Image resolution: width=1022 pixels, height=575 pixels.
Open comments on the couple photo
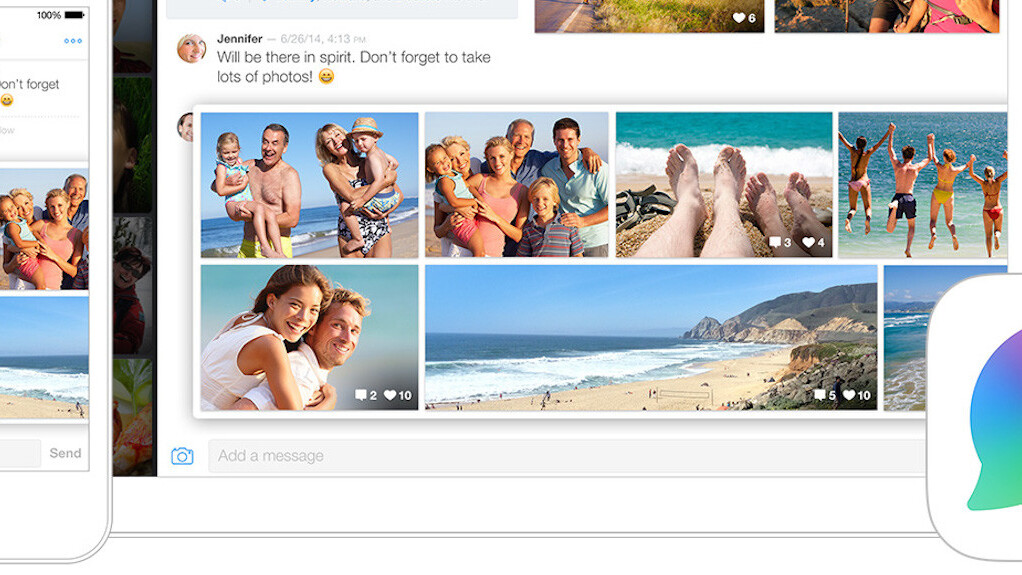(x=360, y=396)
